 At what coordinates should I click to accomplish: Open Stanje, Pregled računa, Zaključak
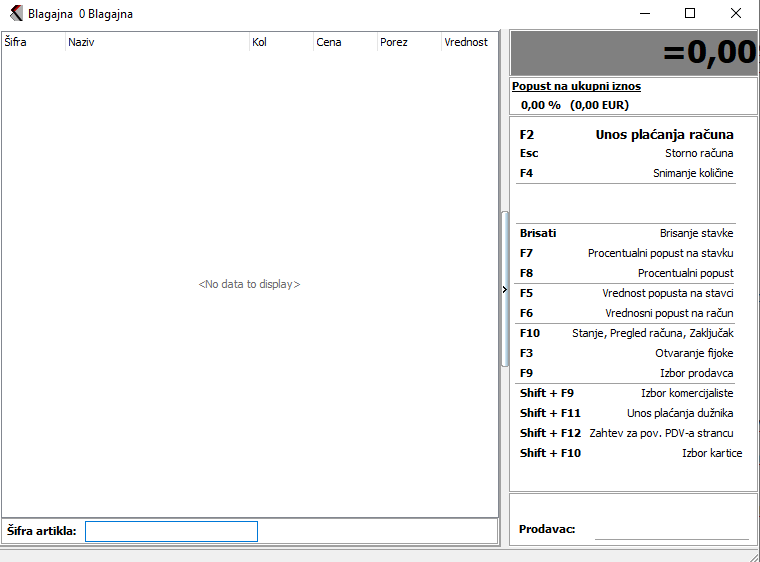pos(652,333)
